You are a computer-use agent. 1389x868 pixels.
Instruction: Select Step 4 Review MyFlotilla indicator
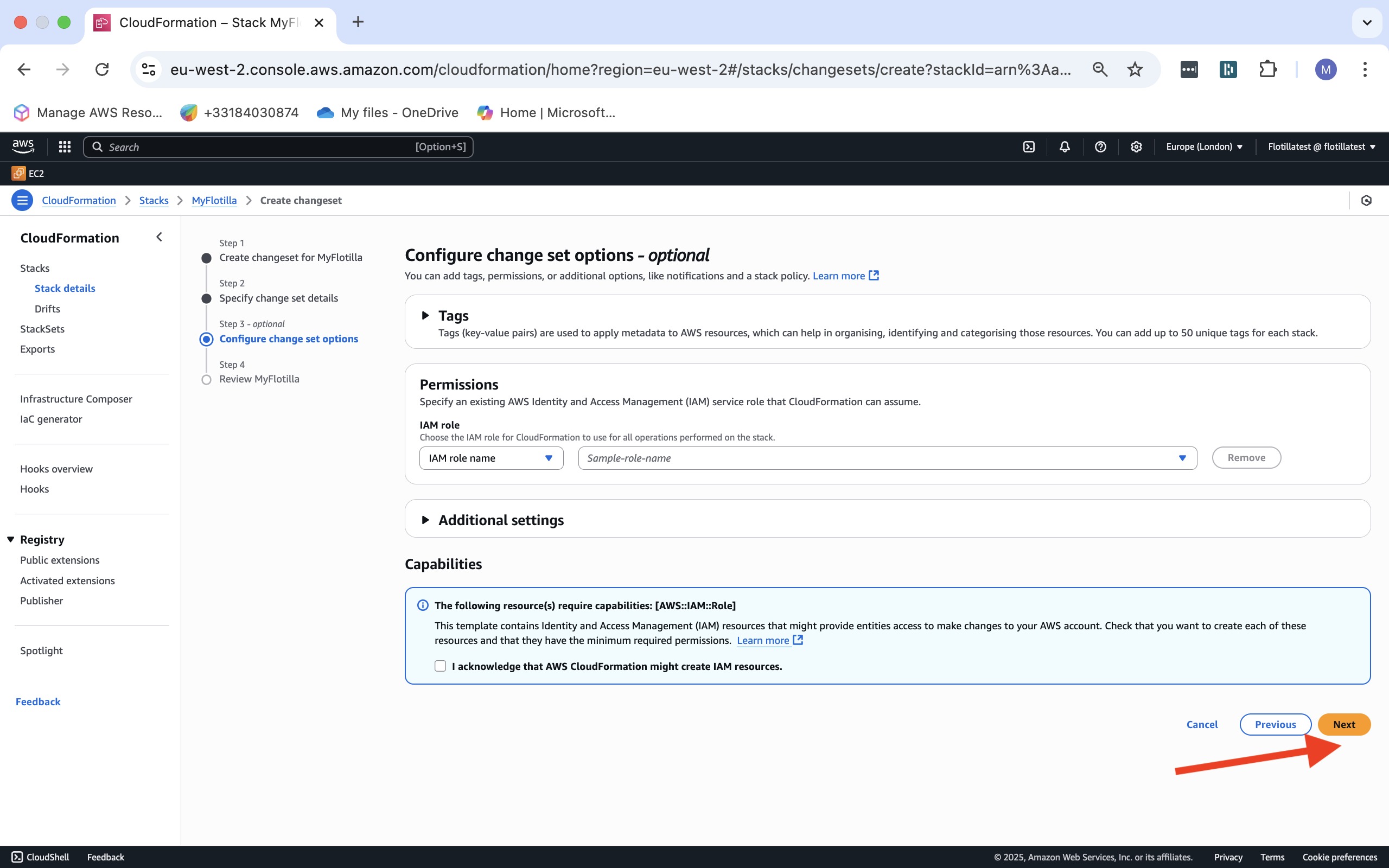207,379
